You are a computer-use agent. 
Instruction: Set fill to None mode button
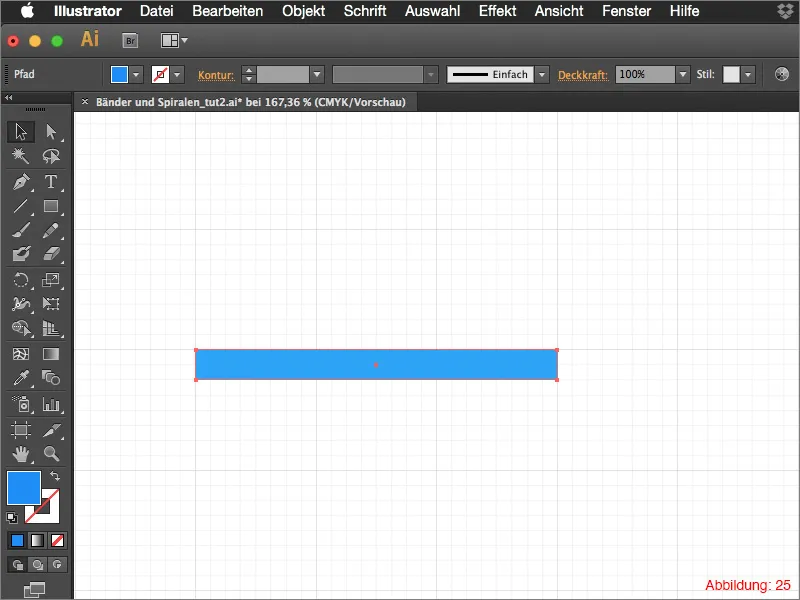[x=57, y=540]
